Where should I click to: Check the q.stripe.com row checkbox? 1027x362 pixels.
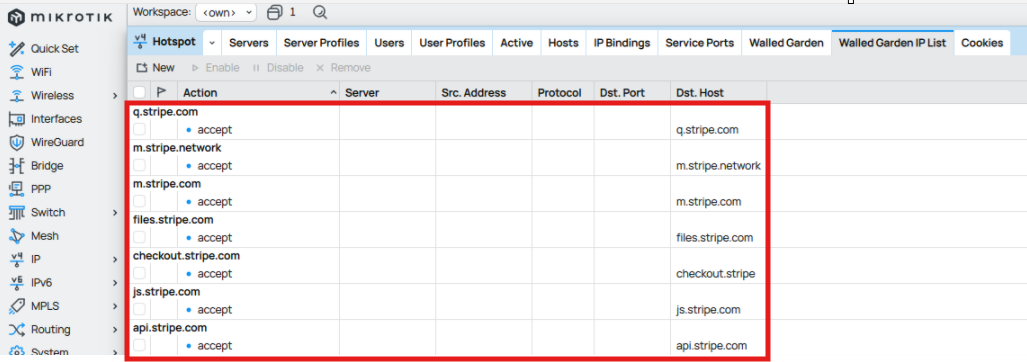coord(140,130)
